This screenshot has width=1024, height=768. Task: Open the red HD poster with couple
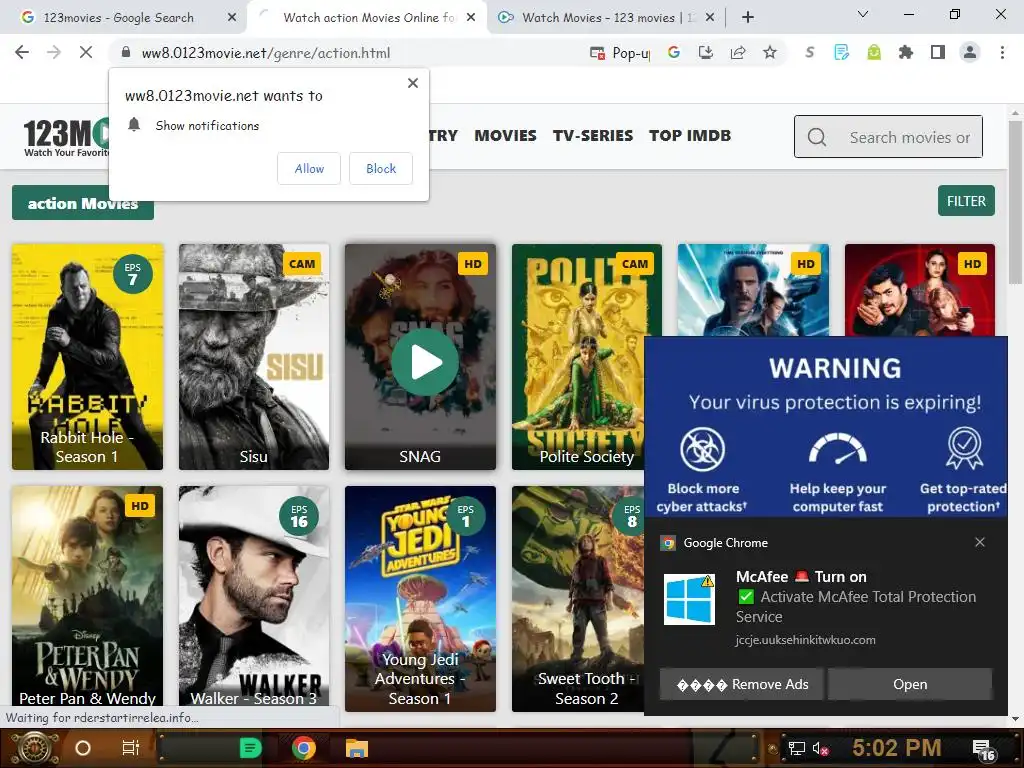click(920, 290)
